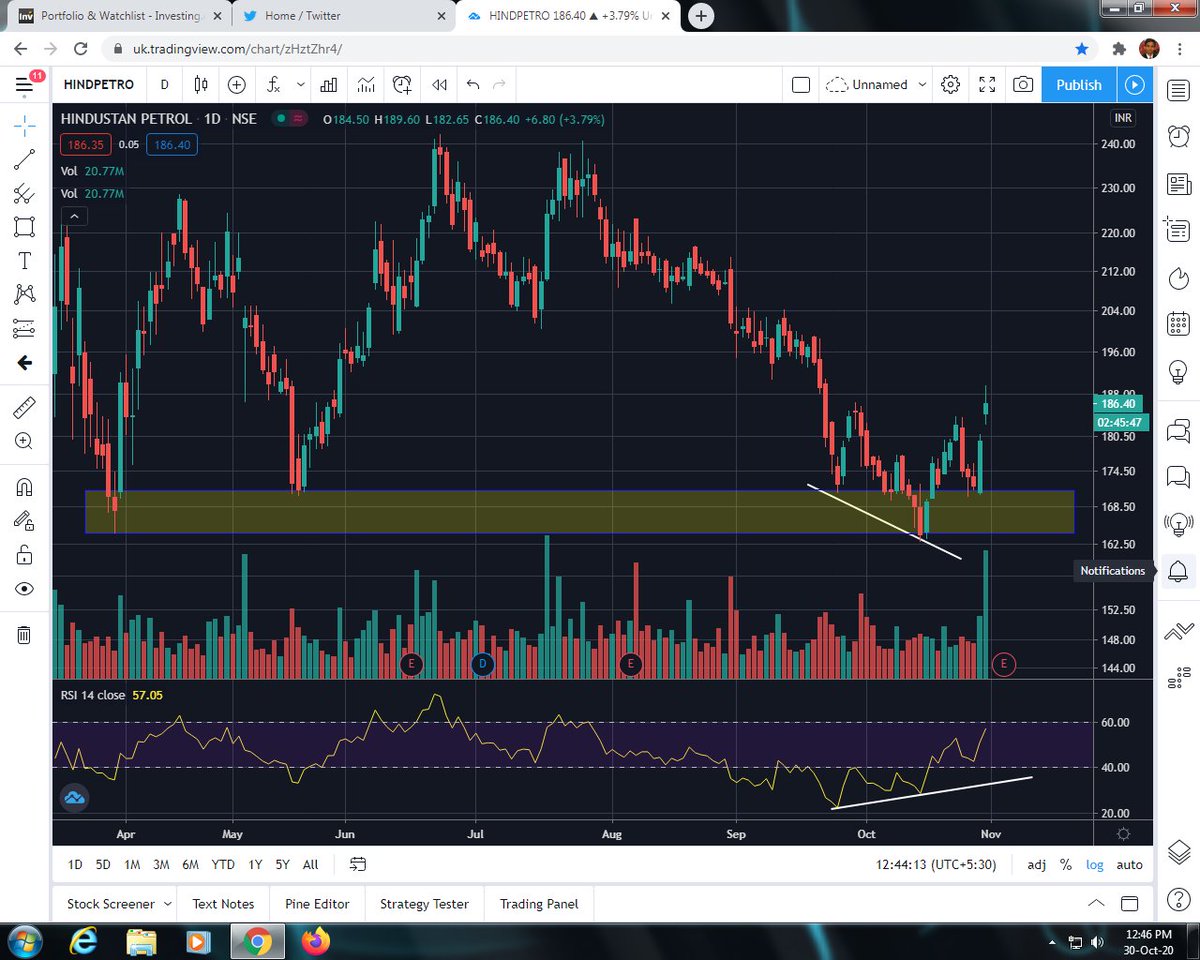This screenshot has width=1200, height=960.
Task: Select the XABCD patterns tool
Action: (x=25, y=294)
